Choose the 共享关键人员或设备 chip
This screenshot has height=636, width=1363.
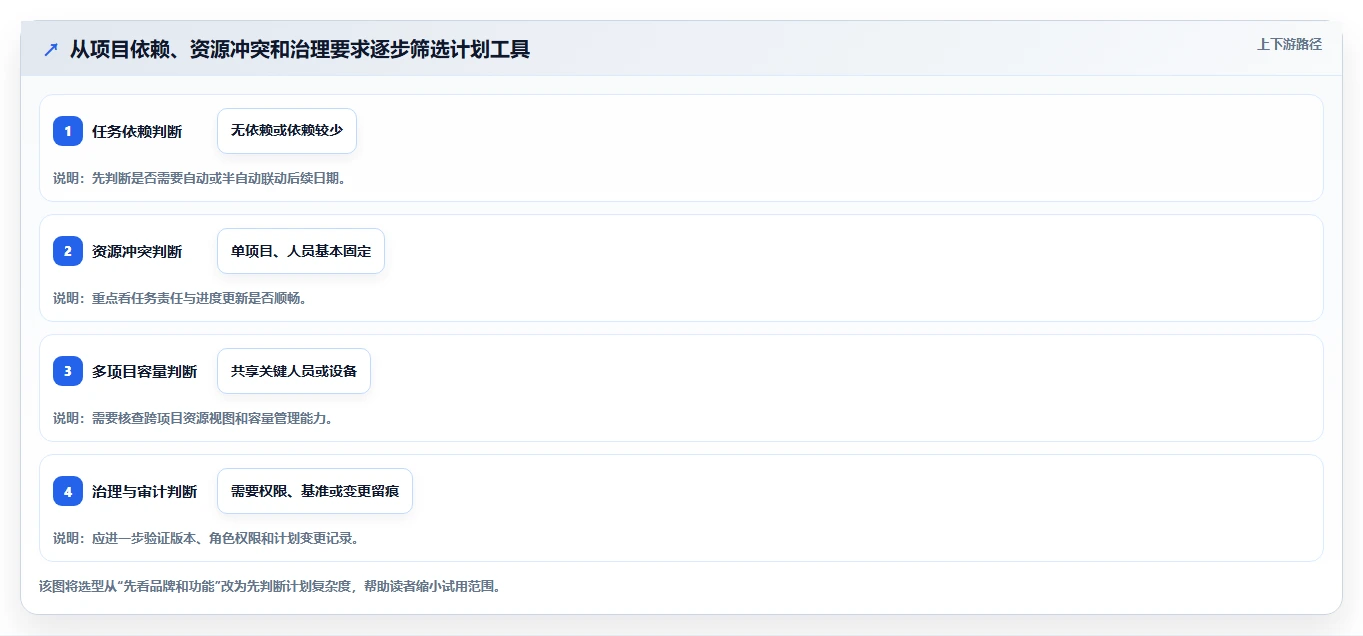click(x=294, y=371)
